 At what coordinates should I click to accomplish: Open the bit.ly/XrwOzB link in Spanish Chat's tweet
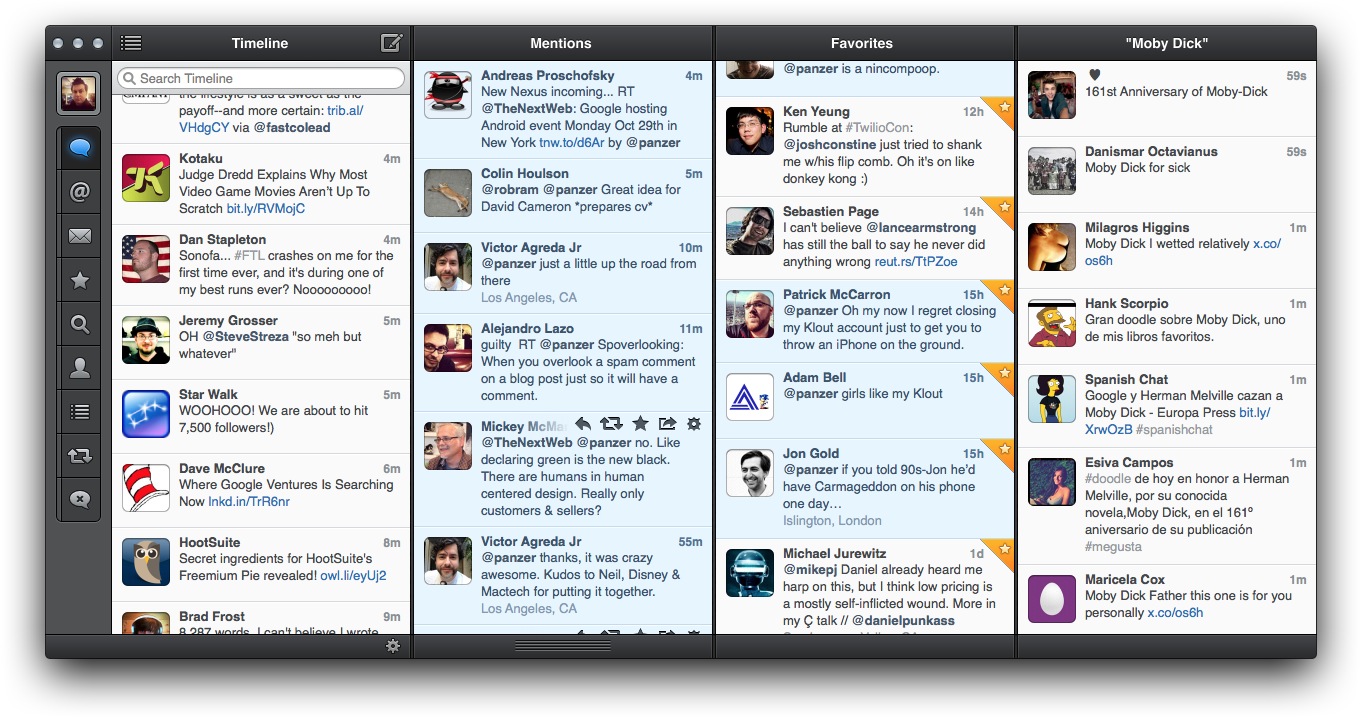(1176, 421)
